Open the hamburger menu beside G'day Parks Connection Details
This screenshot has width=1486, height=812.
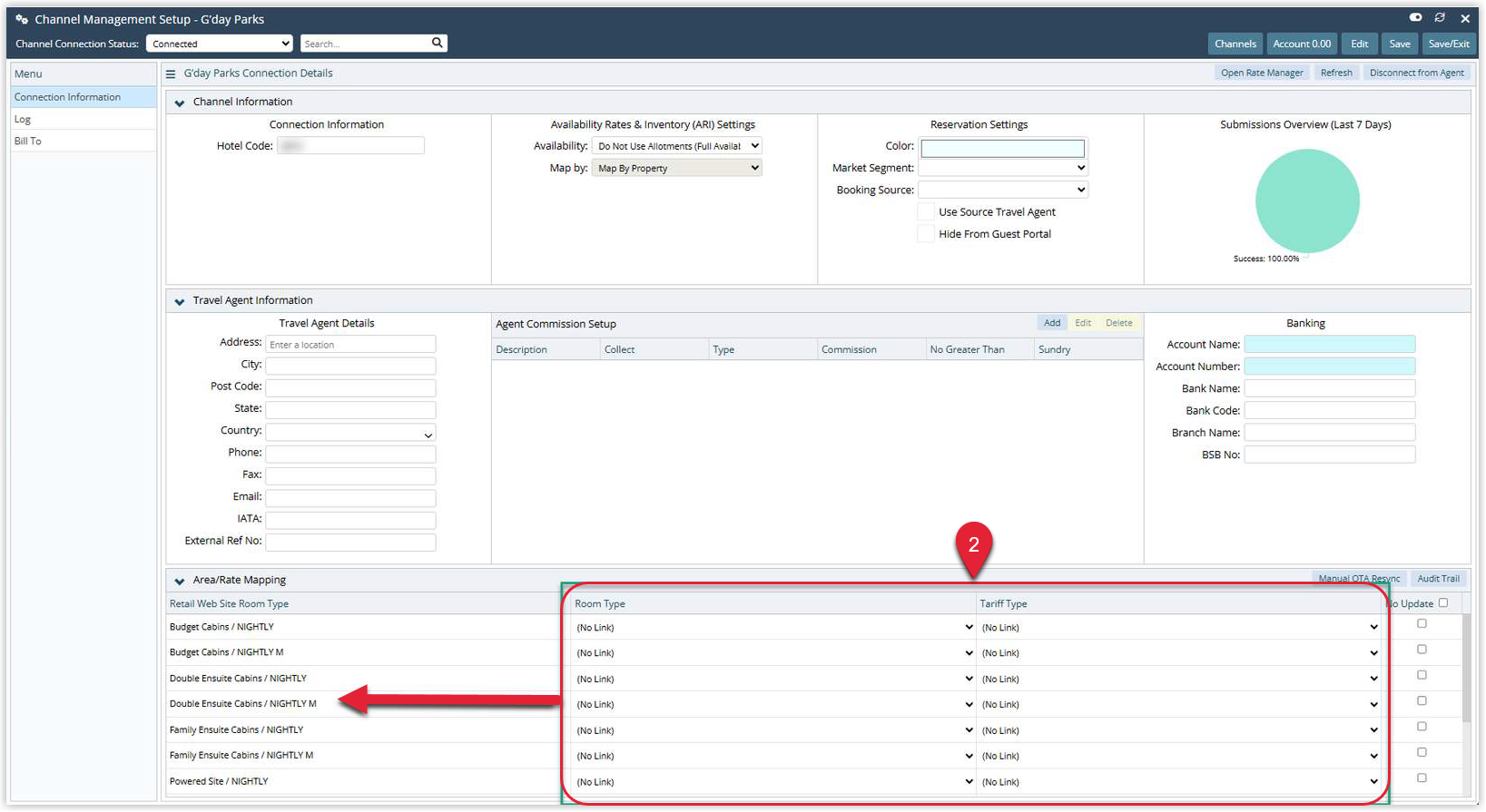coord(171,73)
